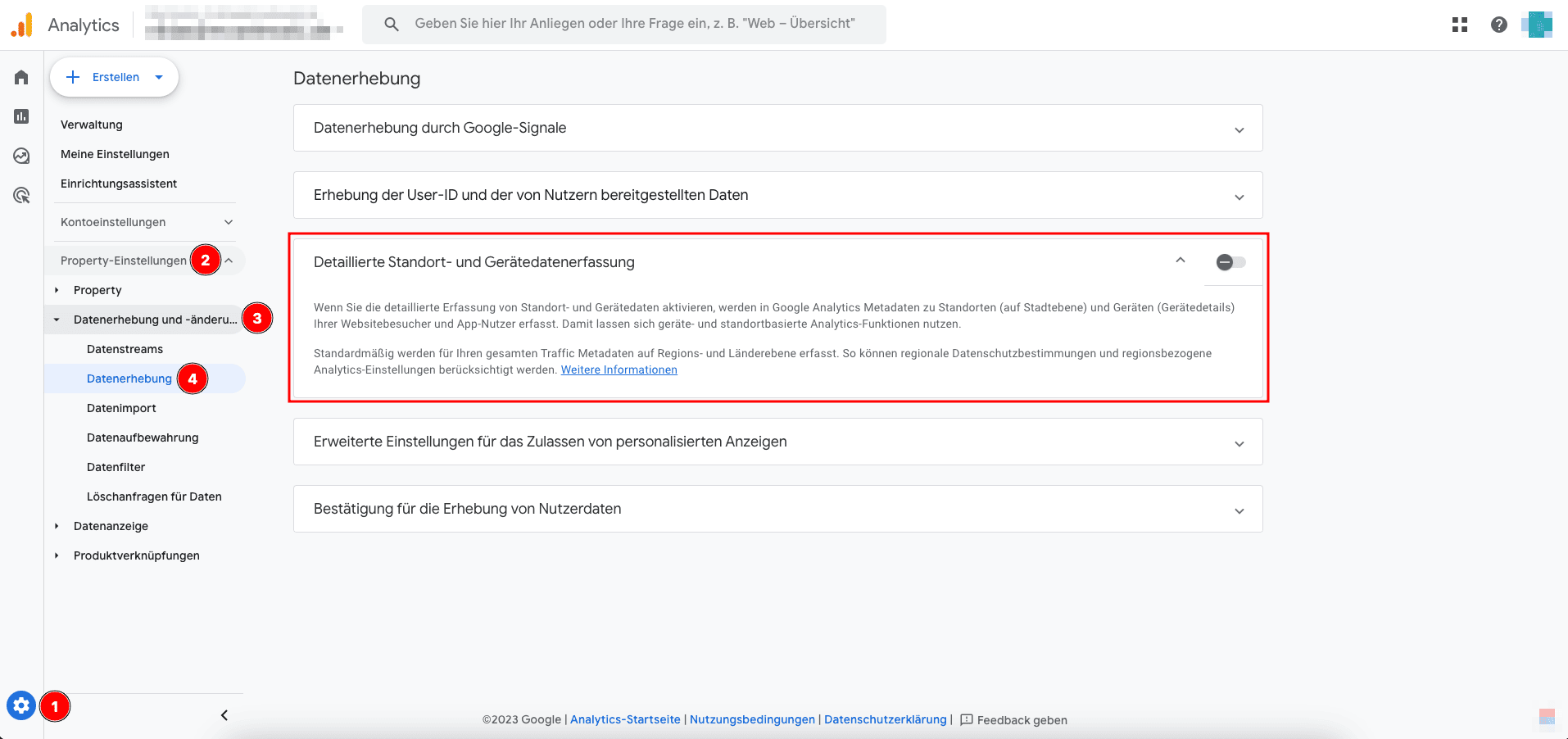Open the Help question mark icon
The height and width of the screenshot is (739, 1568).
pyautogui.click(x=1499, y=25)
